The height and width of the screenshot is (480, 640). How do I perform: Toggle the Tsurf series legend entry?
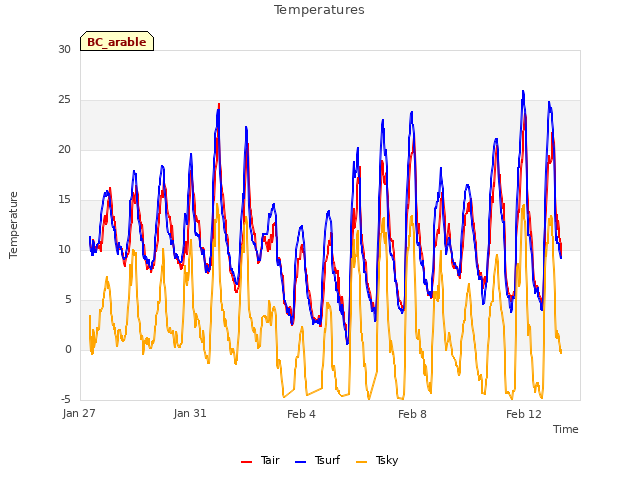(x=317, y=460)
